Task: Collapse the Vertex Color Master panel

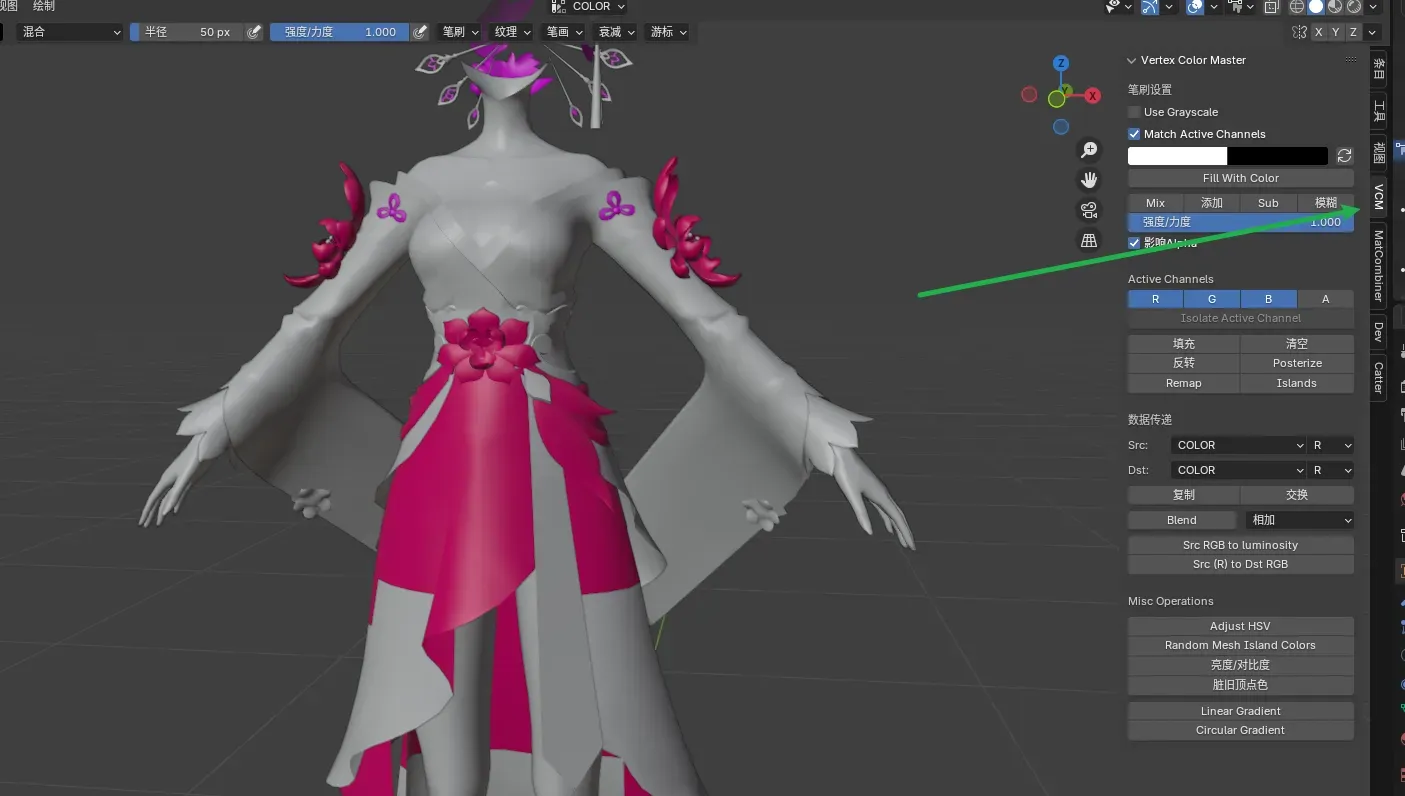Action: [x=1132, y=60]
